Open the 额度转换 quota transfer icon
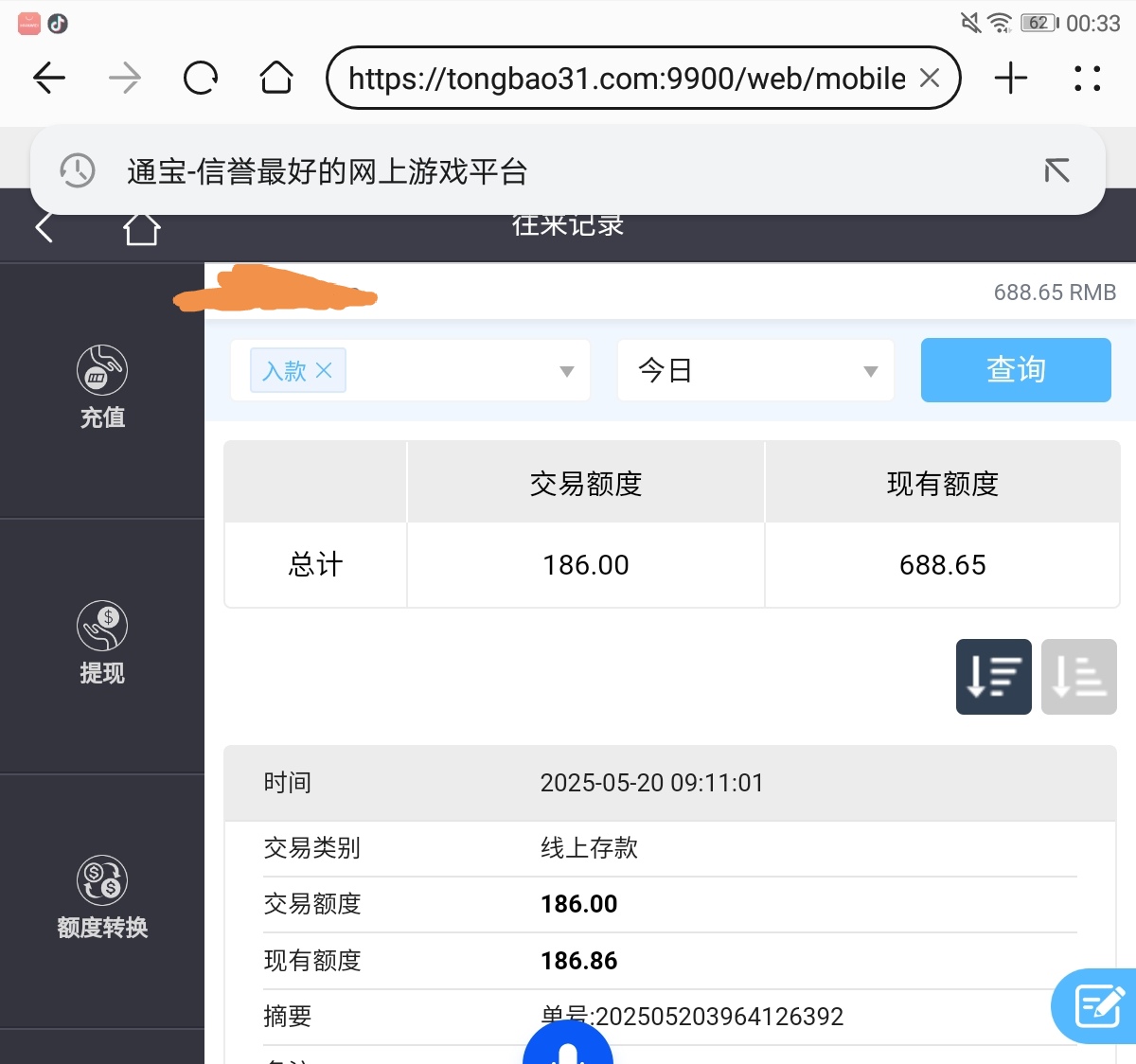1136x1064 pixels. pyautogui.click(x=102, y=881)
